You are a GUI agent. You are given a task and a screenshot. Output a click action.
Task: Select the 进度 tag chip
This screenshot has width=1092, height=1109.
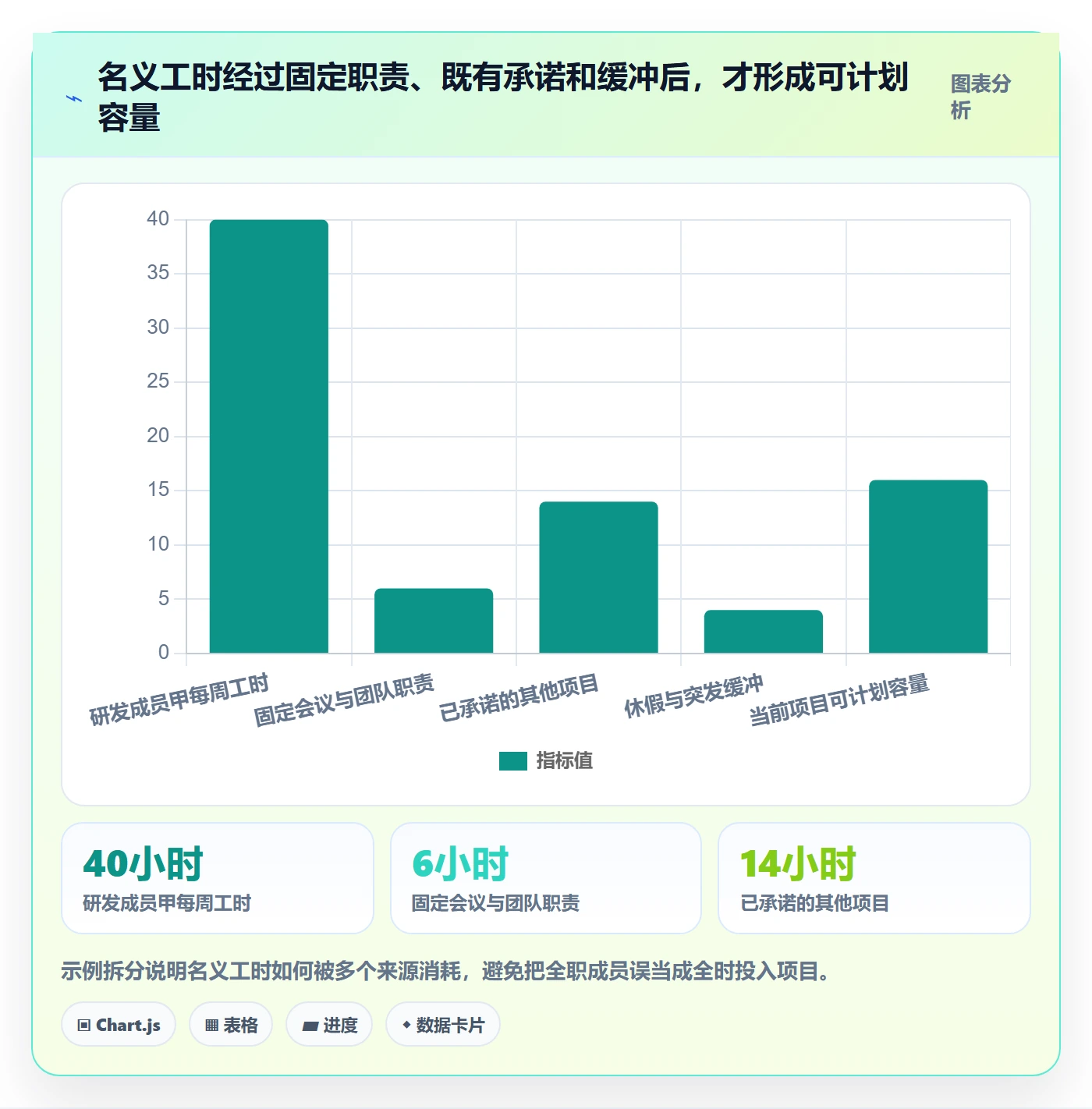329,1025
